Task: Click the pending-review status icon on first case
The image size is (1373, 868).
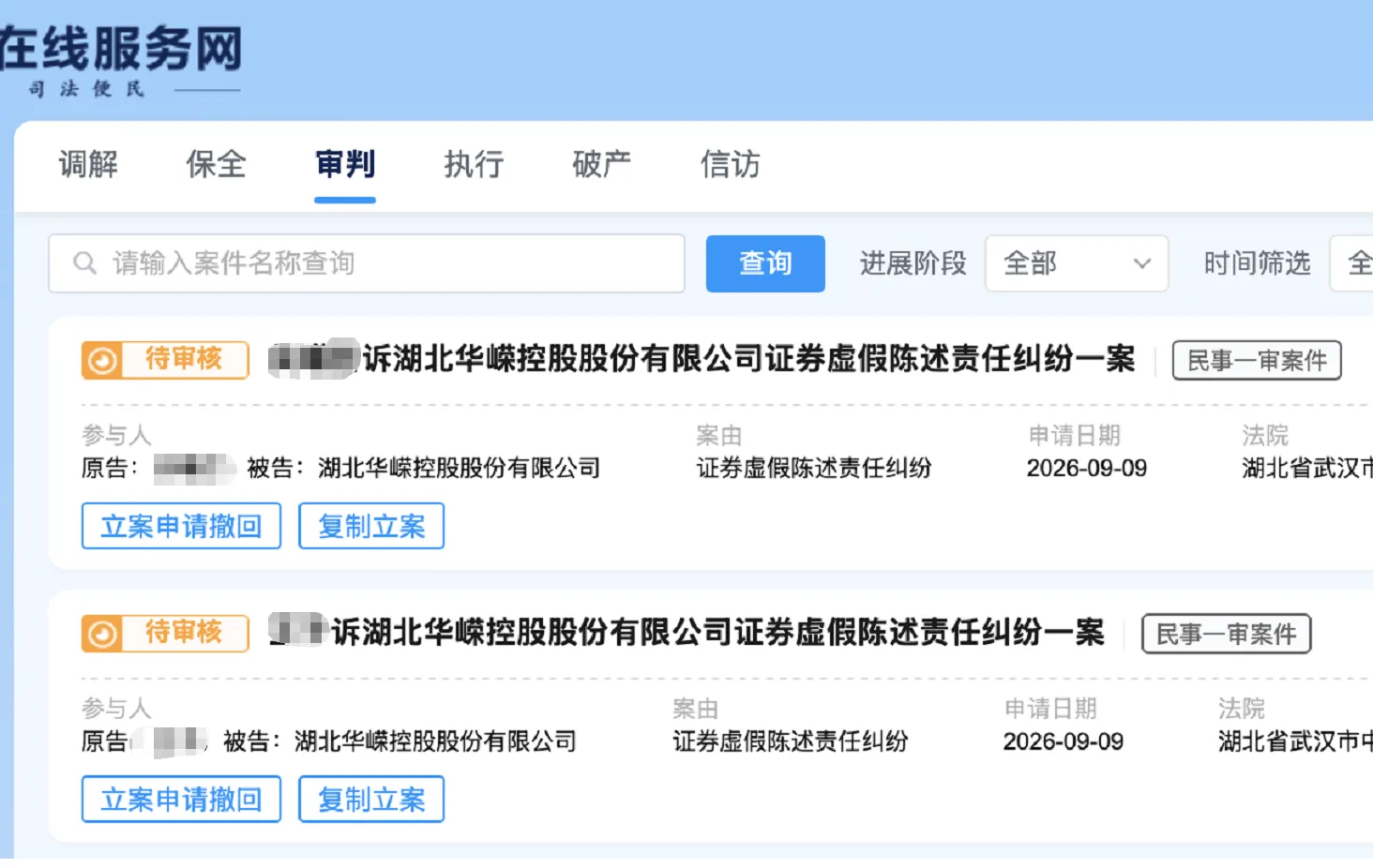Action: [102, 361]
